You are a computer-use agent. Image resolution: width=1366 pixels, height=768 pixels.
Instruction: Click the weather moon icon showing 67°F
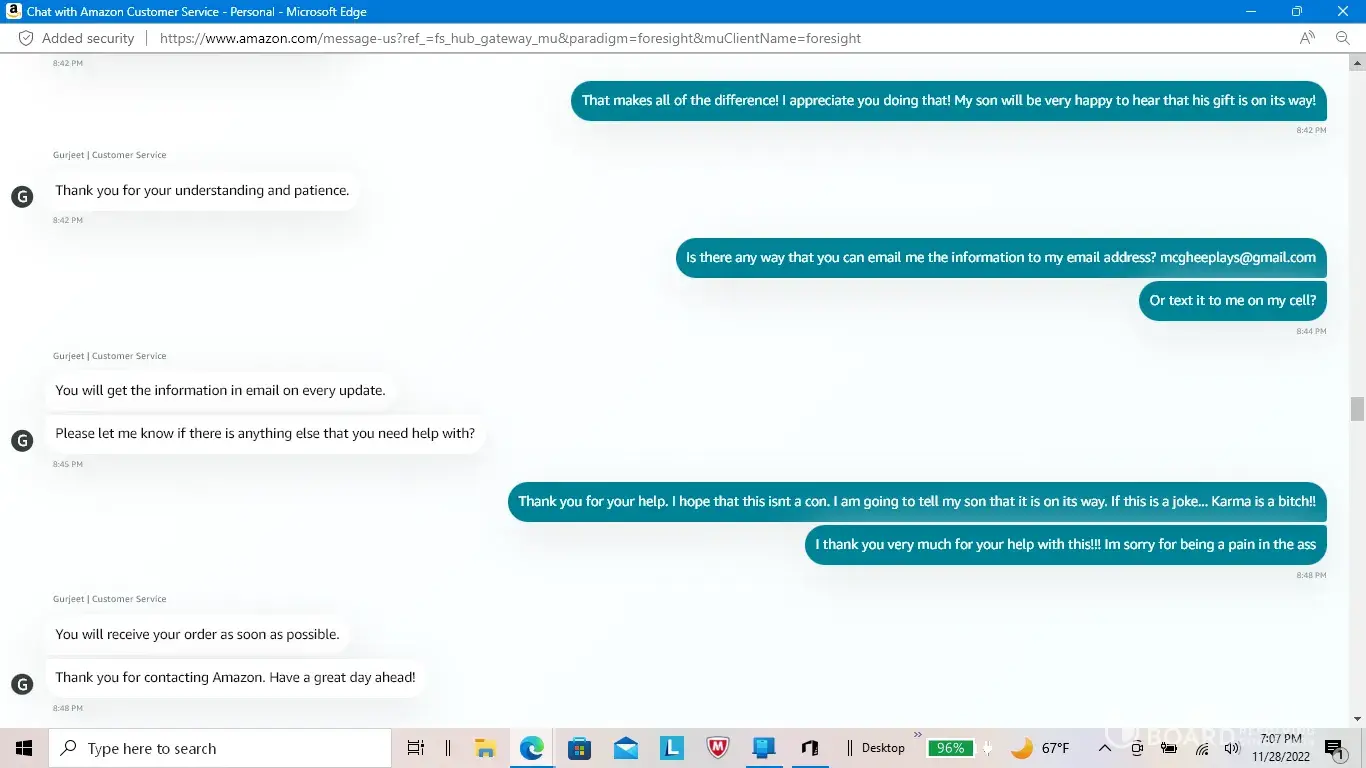[x=1021, y=748]
